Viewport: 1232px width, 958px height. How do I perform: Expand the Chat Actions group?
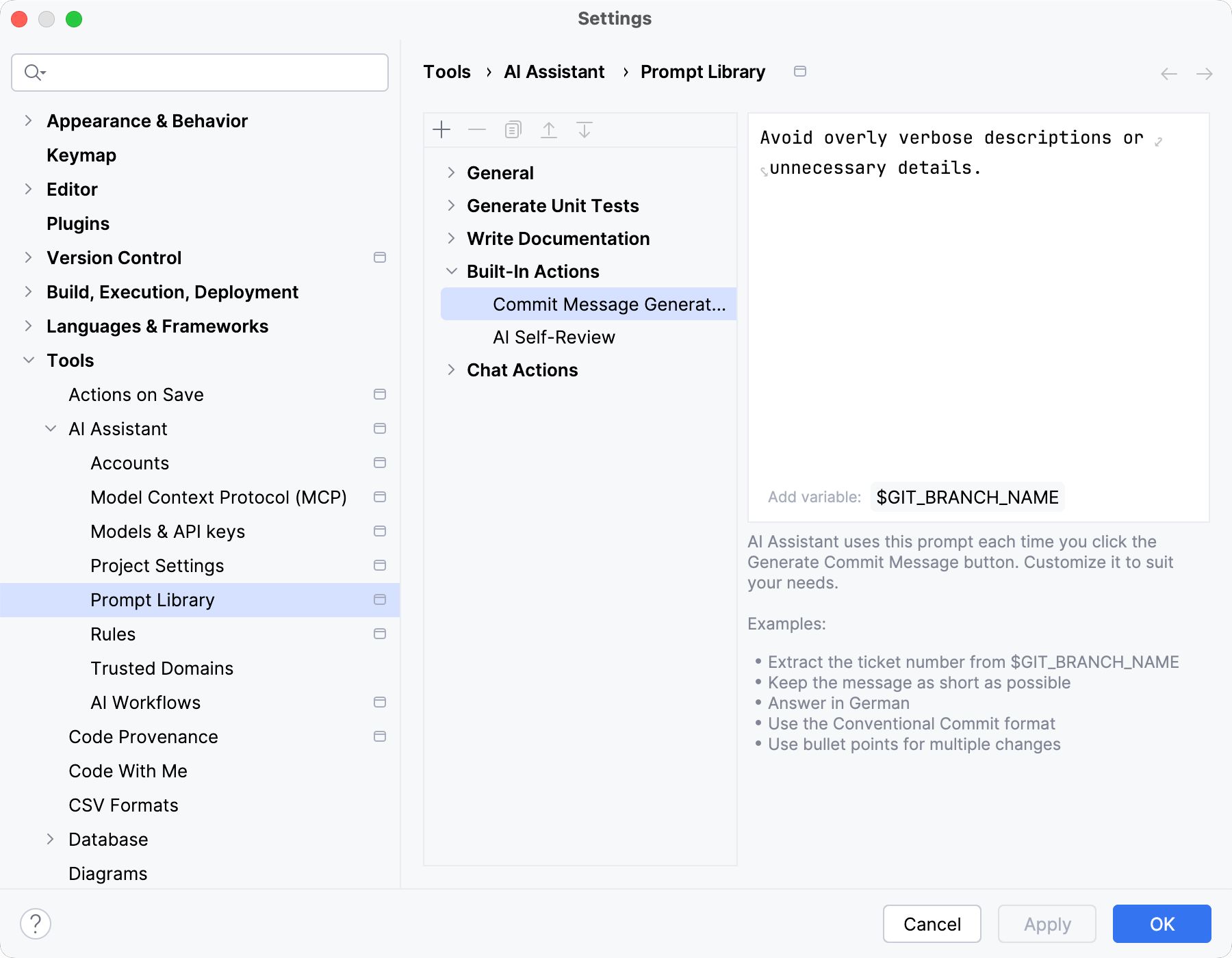(451, 370)
